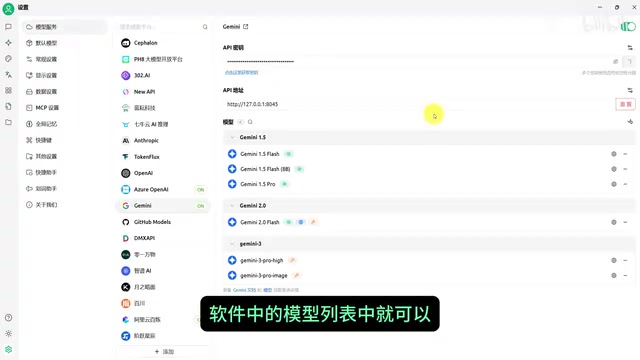Click the help question-mark icon at bottom left
The width and height of the screenshot is (640, 360).
pyautogui.click(x=8, y=318)
